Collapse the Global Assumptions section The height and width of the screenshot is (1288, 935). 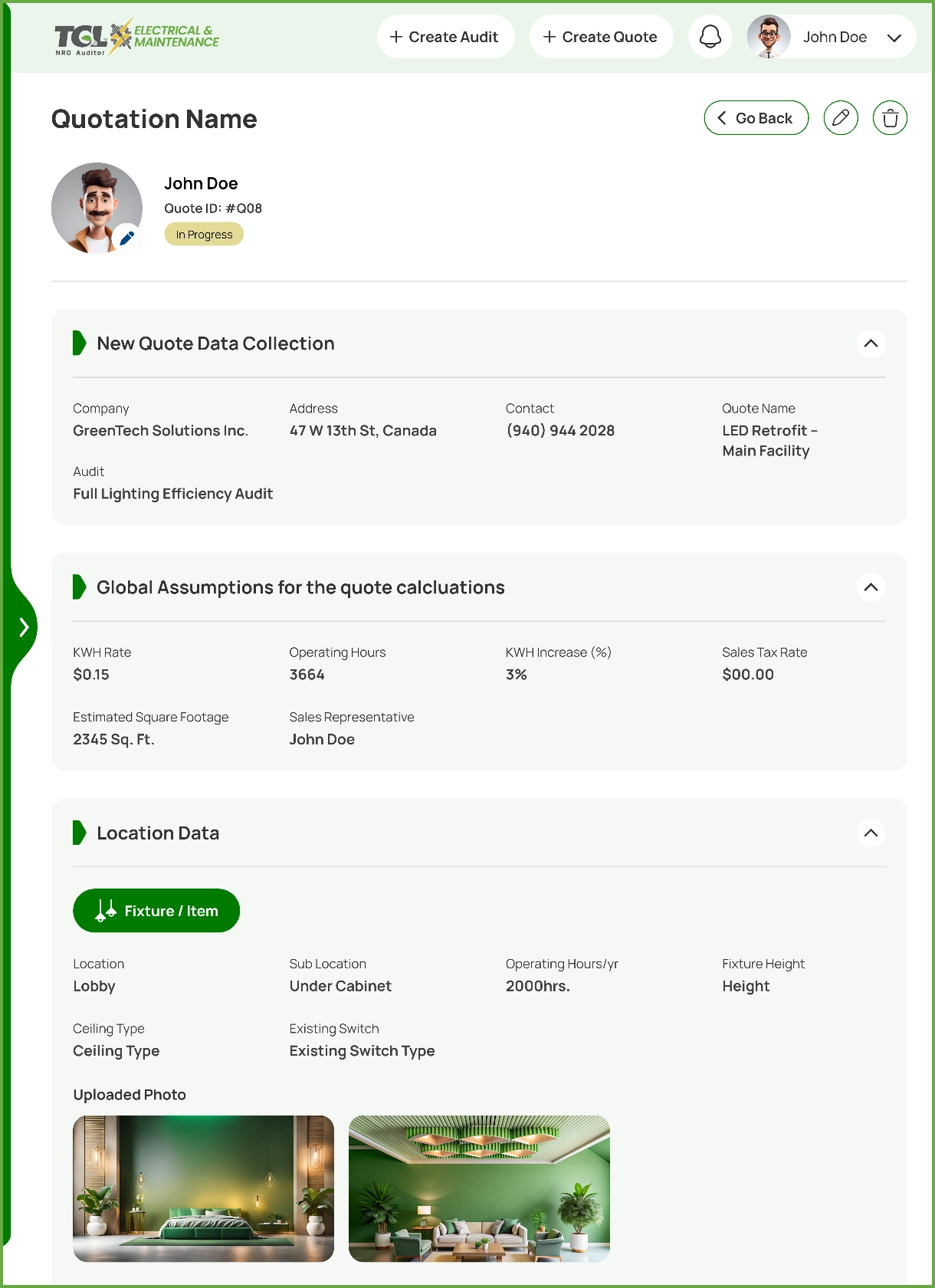pyautogui.click(x=871, y=587)
